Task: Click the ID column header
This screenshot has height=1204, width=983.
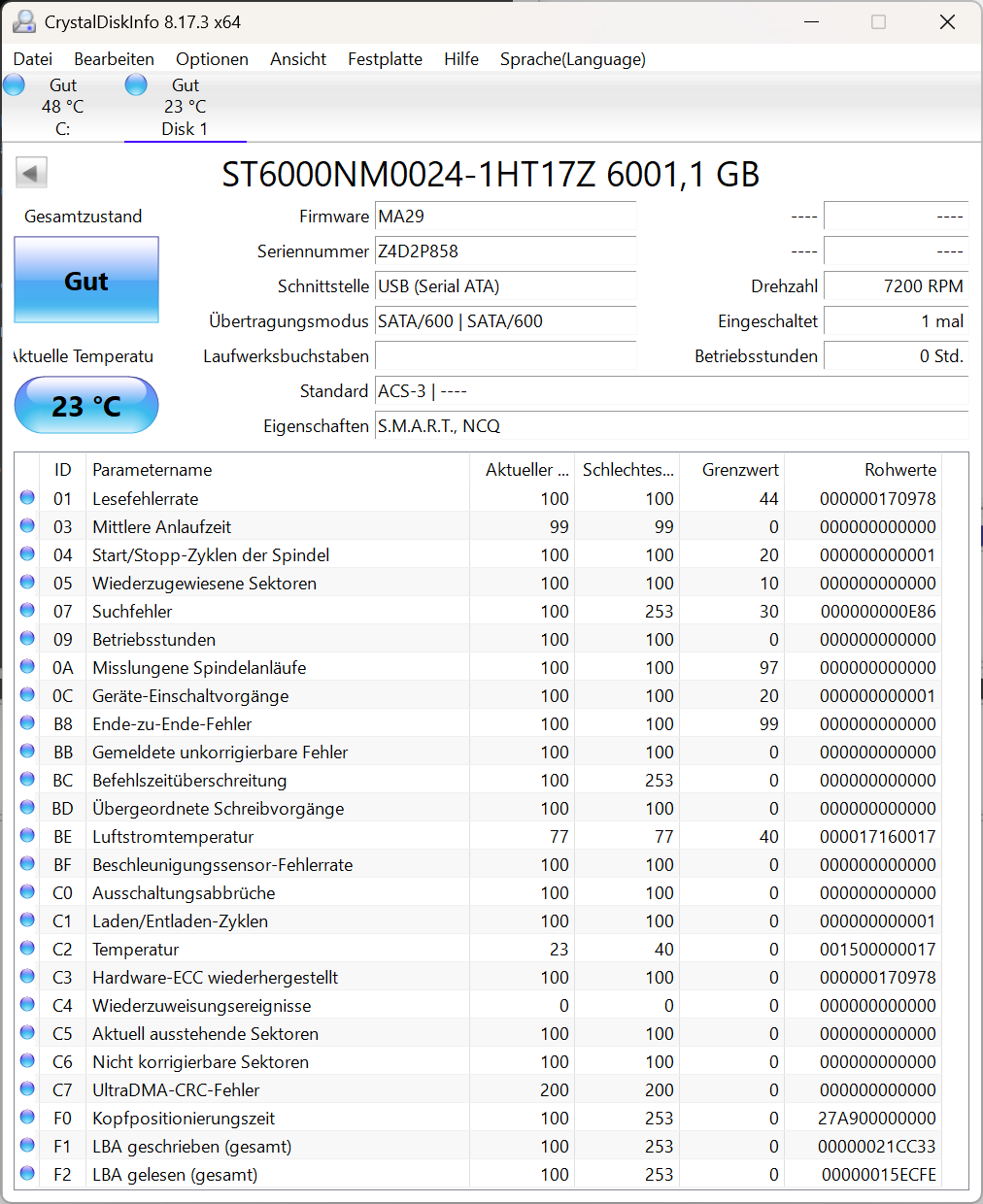Action: pos(63,470)
